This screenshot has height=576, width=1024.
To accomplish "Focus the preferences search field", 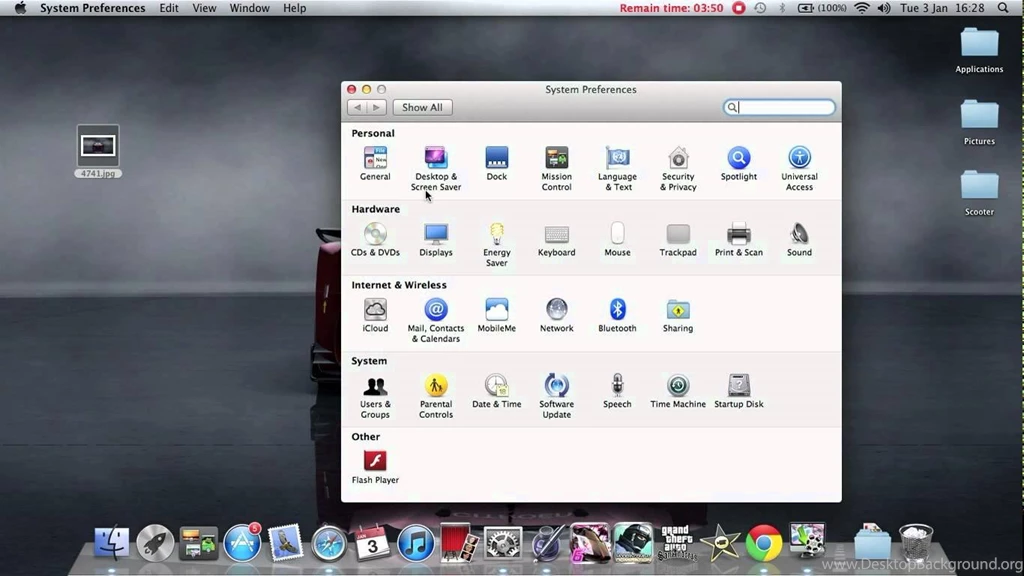I will tap(779, 107).
